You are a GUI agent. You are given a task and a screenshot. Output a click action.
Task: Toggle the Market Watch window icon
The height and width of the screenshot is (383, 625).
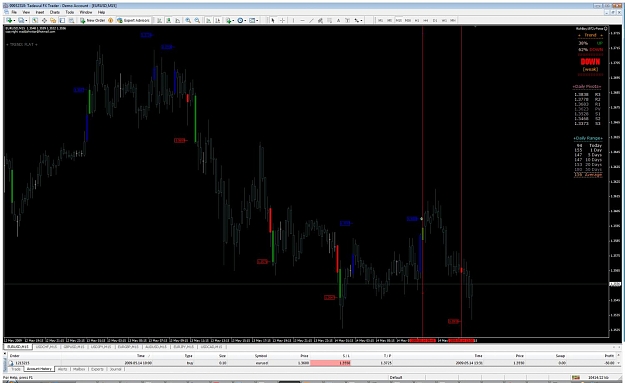click(35, 20)
